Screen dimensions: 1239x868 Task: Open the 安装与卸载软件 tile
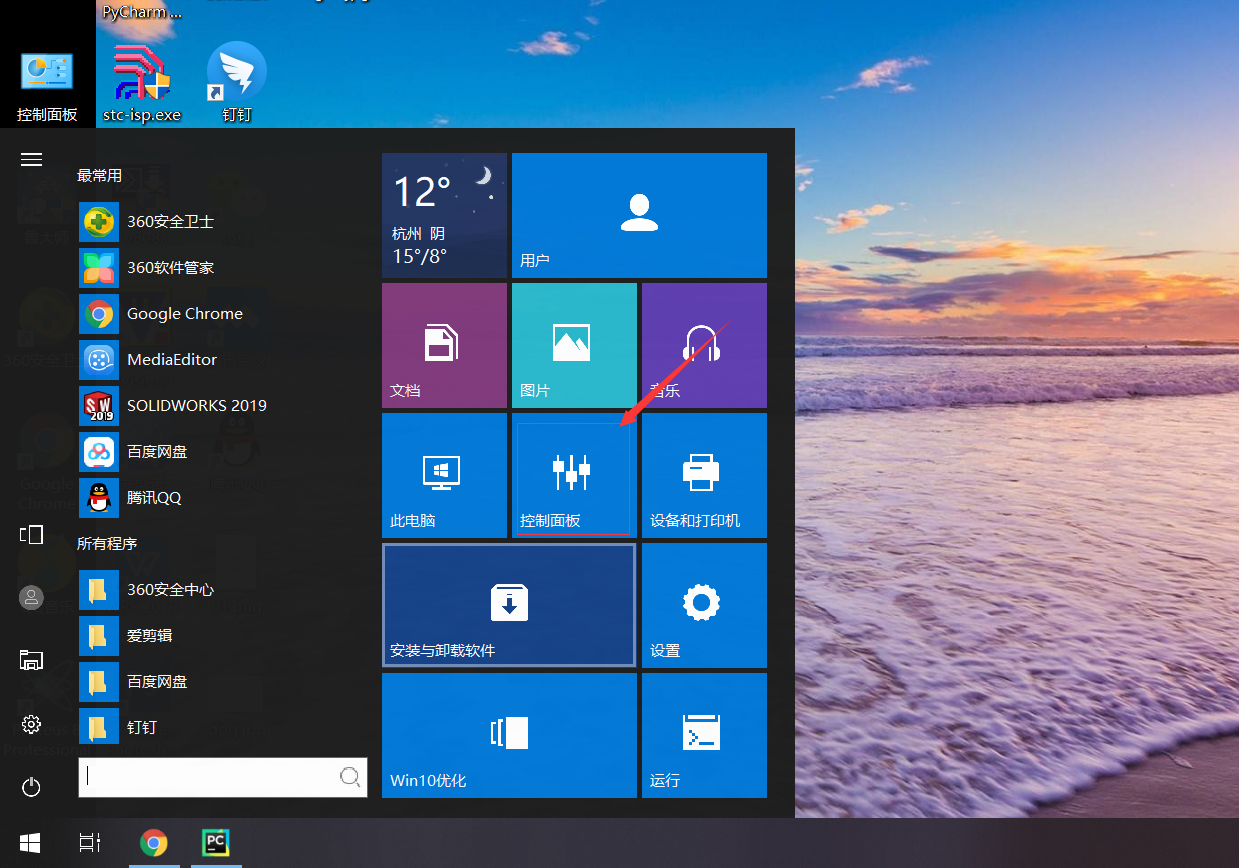[509, 605]
